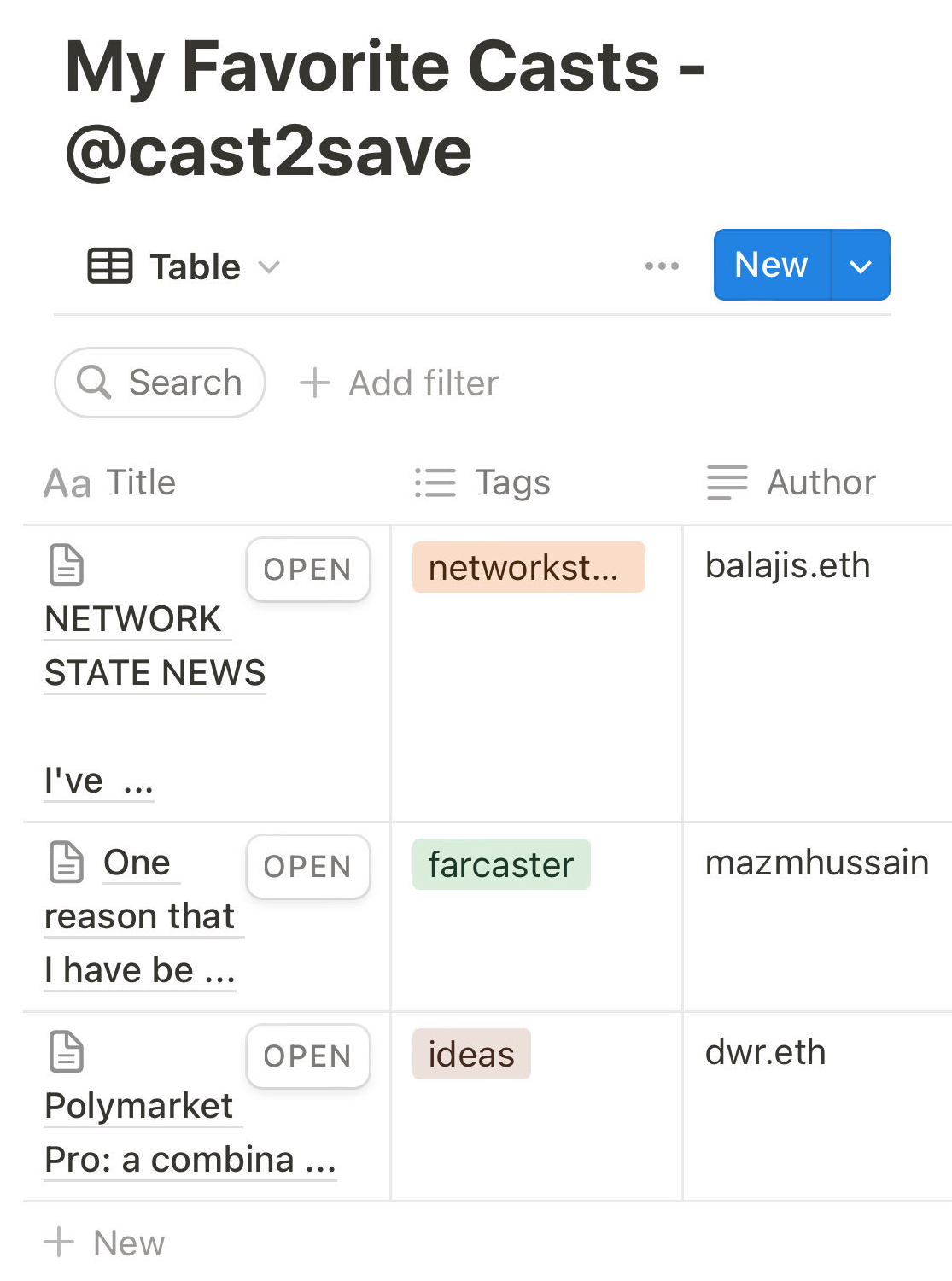The width and height of the screenshot is (952, 1281).
Task: Expand the Table view dropdown chevron
Action: 270,267
